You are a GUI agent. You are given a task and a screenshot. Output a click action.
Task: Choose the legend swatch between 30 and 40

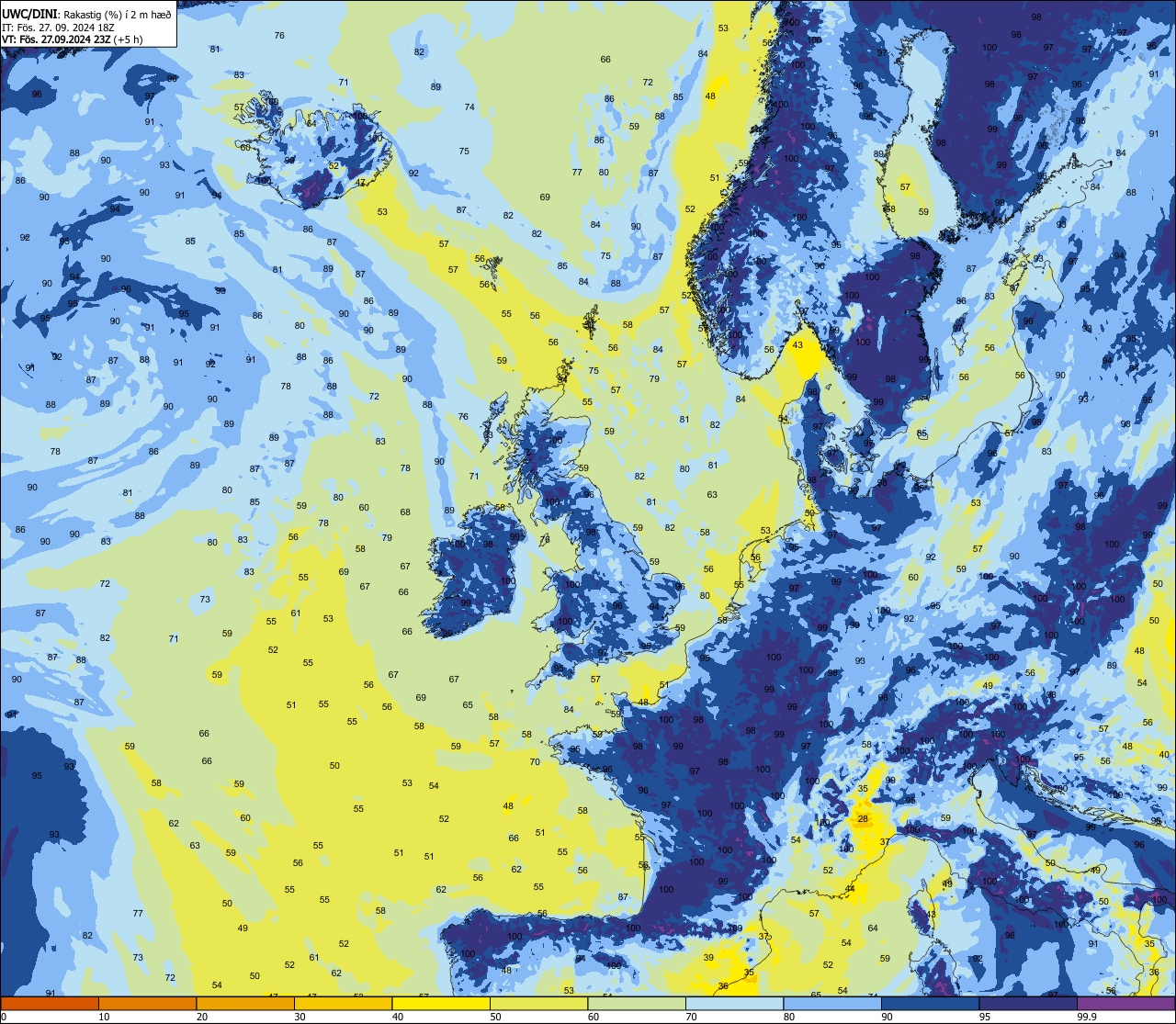pyautogui.click(x=343, y=1003)
